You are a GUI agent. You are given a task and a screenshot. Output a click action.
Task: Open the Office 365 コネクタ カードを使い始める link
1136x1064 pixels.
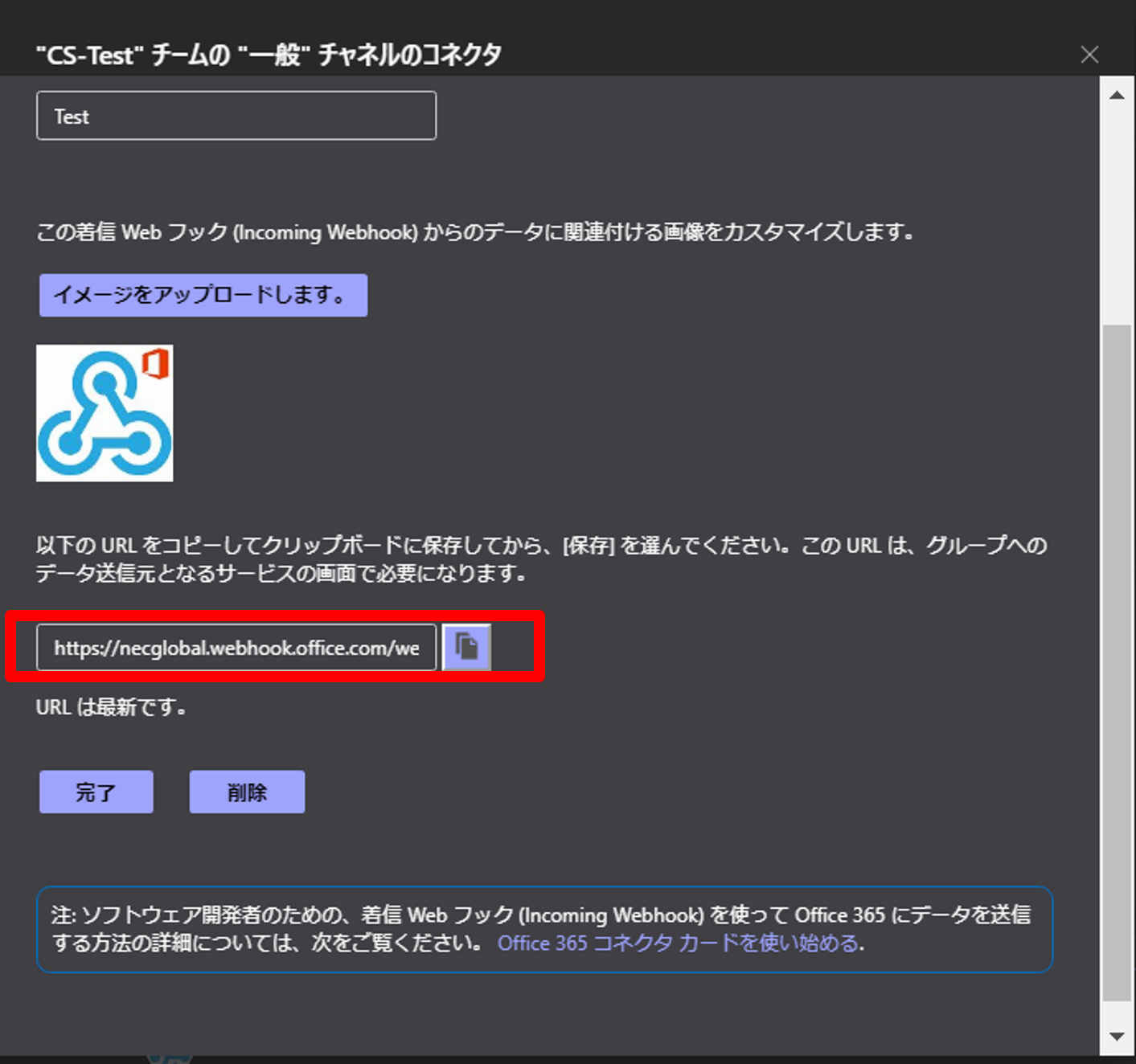point(679,943)
